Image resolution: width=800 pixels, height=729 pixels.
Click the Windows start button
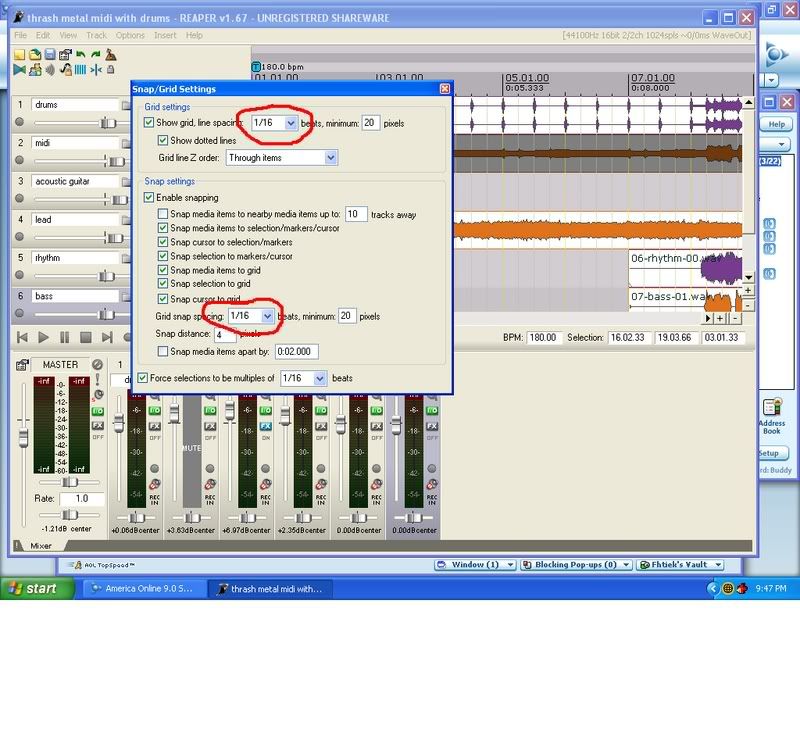point(37,588)
